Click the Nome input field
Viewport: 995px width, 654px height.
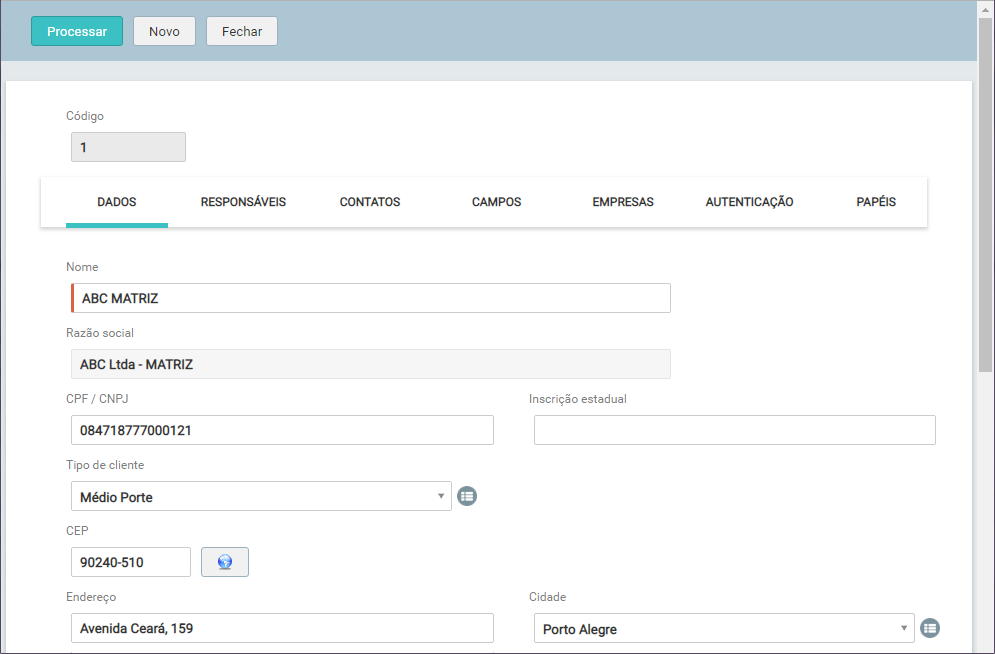point(371,298)
